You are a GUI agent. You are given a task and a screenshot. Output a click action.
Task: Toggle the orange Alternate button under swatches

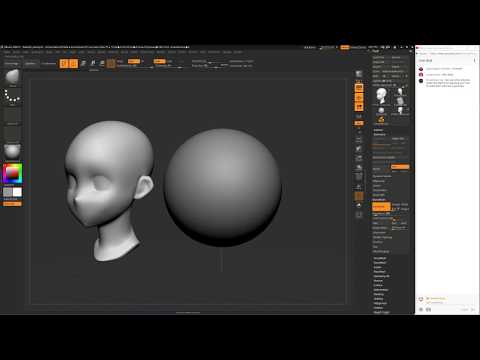click(x=12, y=204)
